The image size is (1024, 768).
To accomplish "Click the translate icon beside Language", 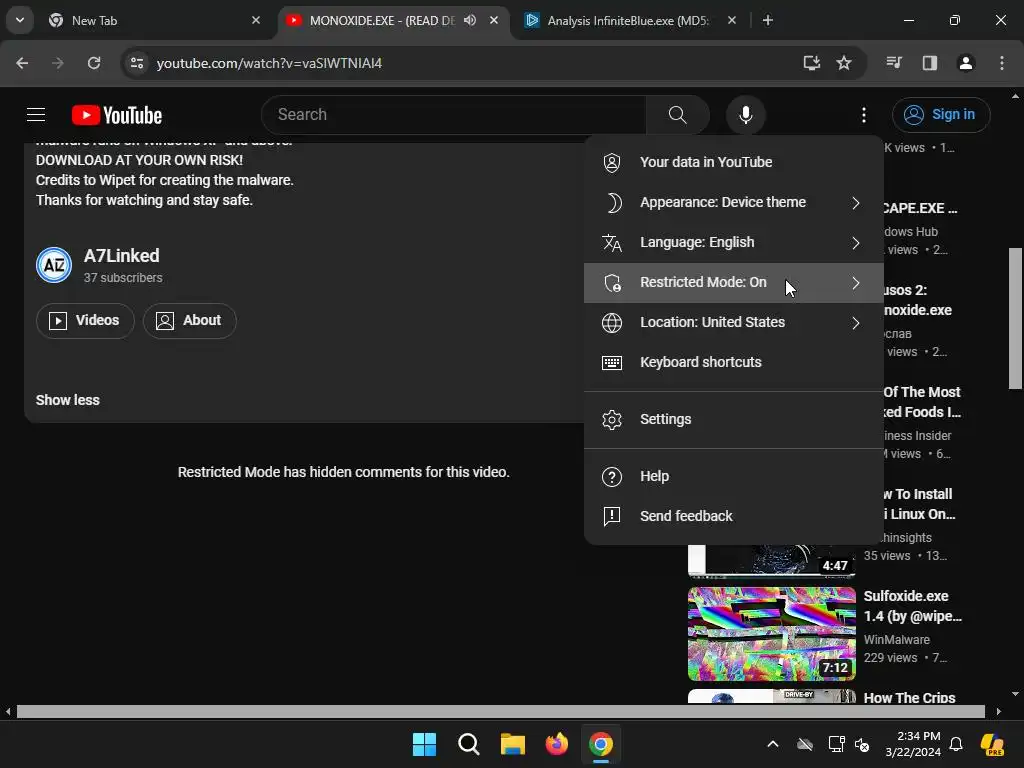I will (612, 243).
